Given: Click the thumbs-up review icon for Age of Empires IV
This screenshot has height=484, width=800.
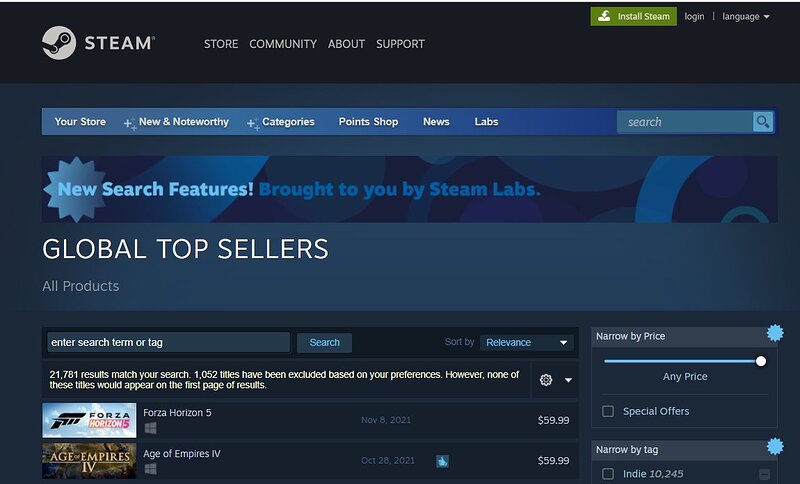Looking at the screenshot, I should [442, 462].
